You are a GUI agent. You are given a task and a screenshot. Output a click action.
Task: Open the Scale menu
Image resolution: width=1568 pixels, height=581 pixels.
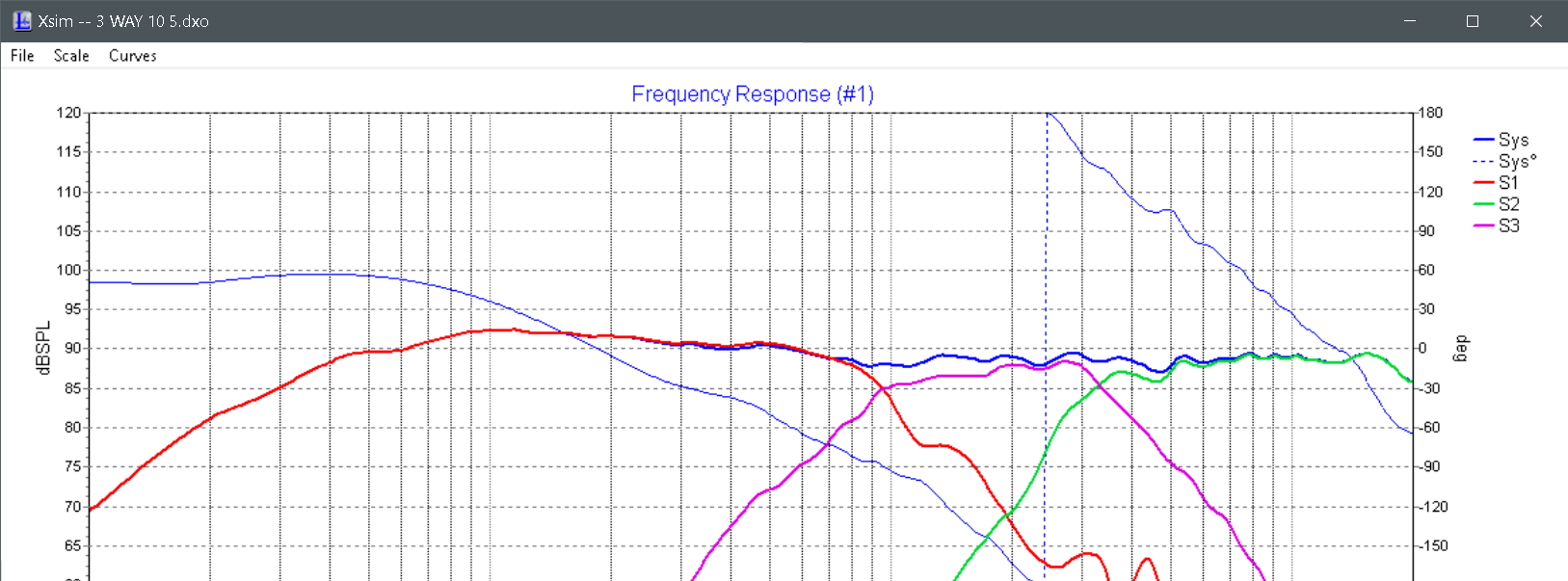tap(71, 56)
